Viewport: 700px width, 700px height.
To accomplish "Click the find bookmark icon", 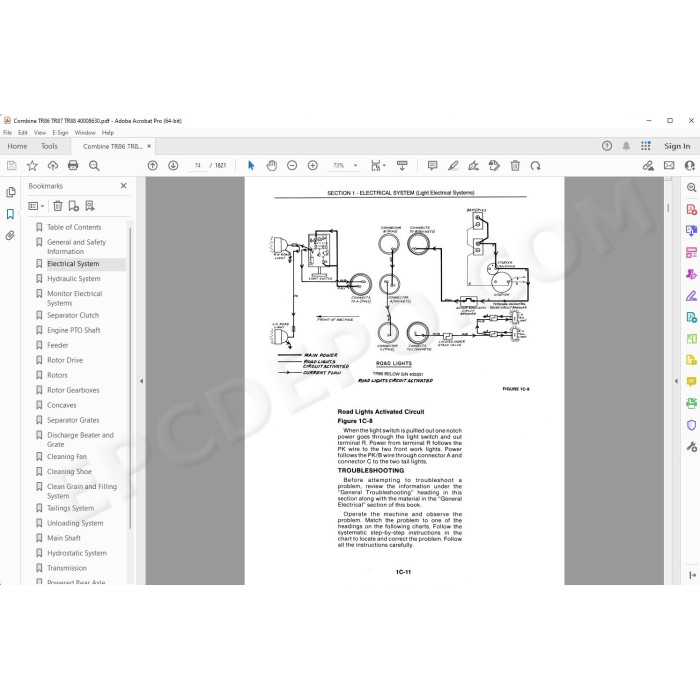I will point(90,206).
